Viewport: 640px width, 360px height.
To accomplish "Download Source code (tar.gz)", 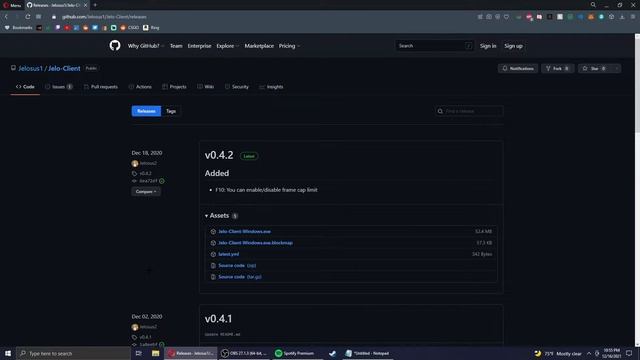I will pos(240,277).
